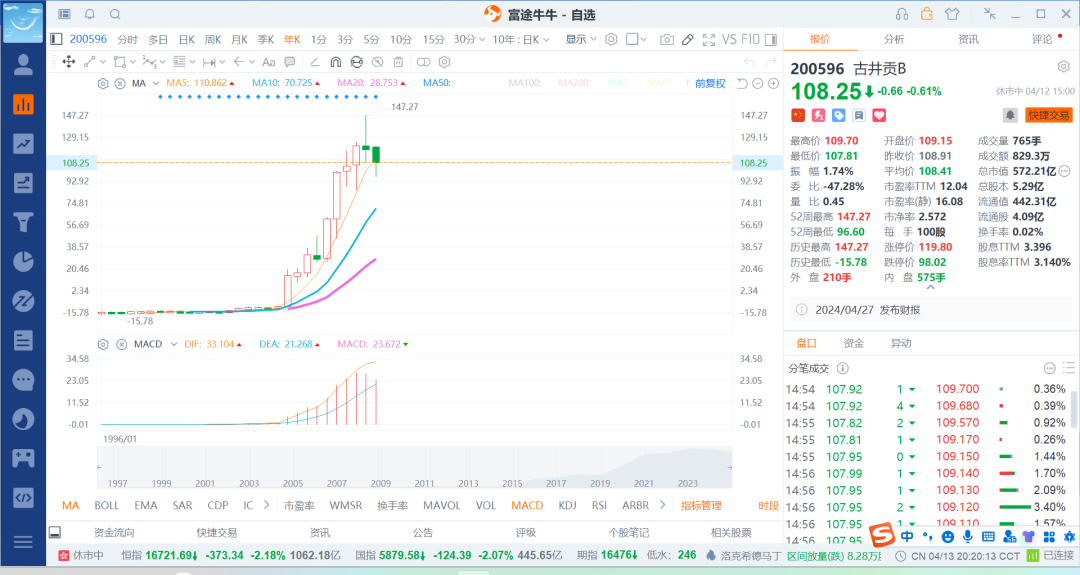Image resolution: width=1080 pixels, height=575 pixels.
Task: Toggle the VS compare mode
Action: point(729,39)
